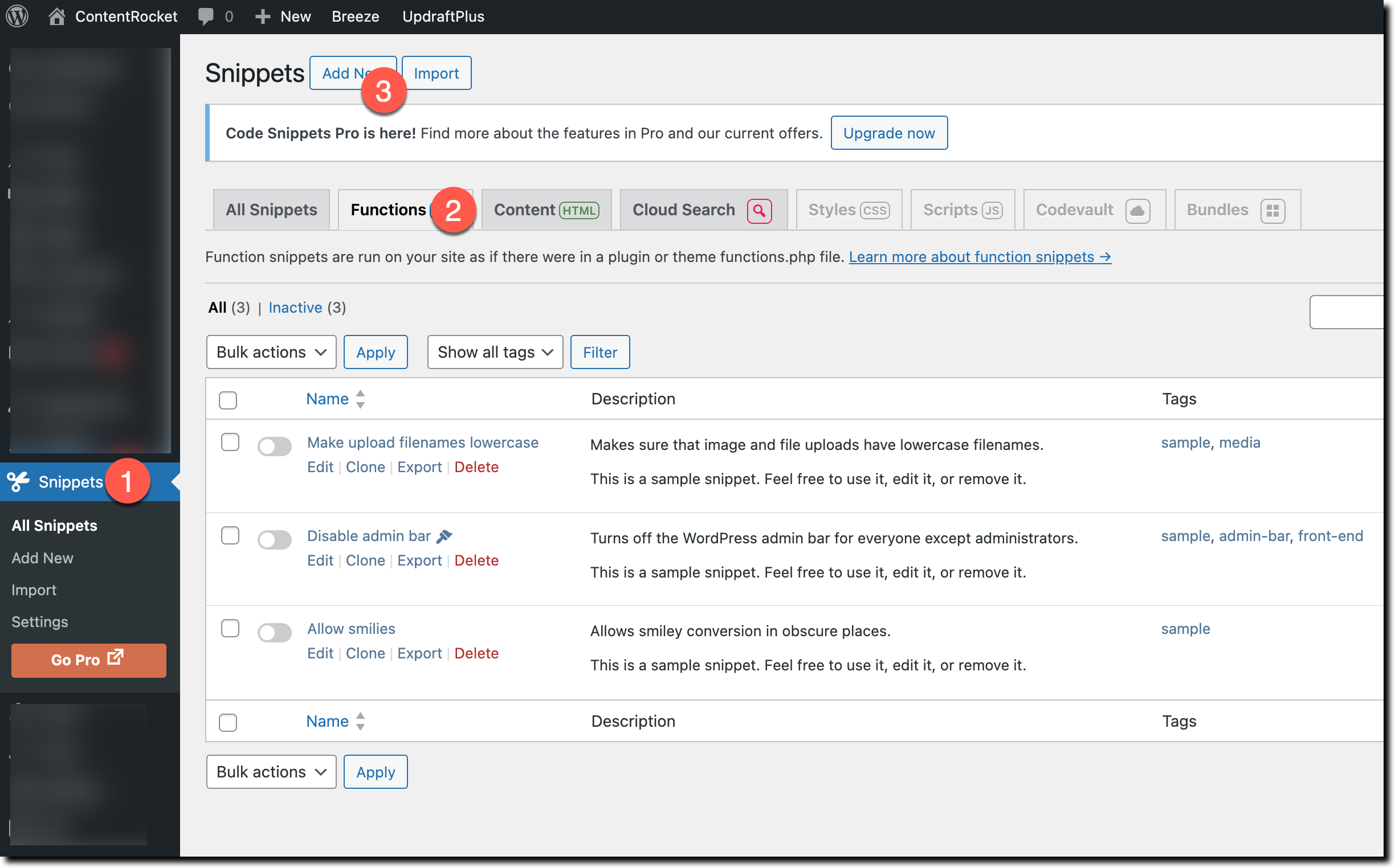Open the Allow smilies snippet title
Viewport: 1395px width, 868px height.
pyautogui.click(x=351, y=628)
